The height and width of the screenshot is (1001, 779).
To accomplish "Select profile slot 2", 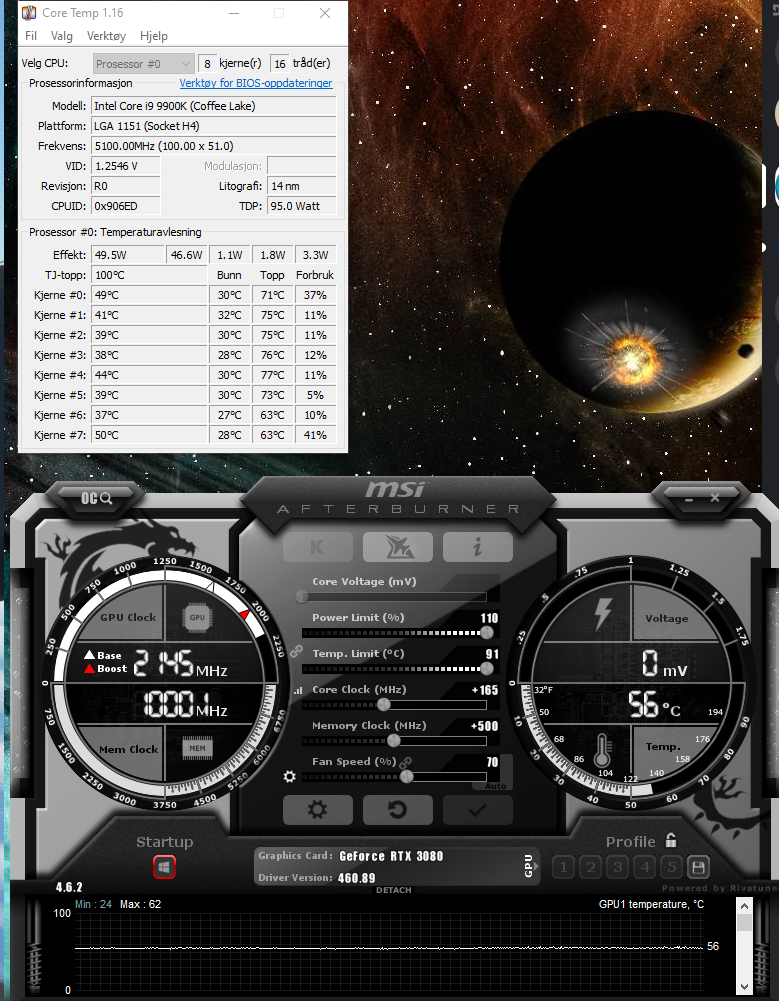I will click(591, 867).
